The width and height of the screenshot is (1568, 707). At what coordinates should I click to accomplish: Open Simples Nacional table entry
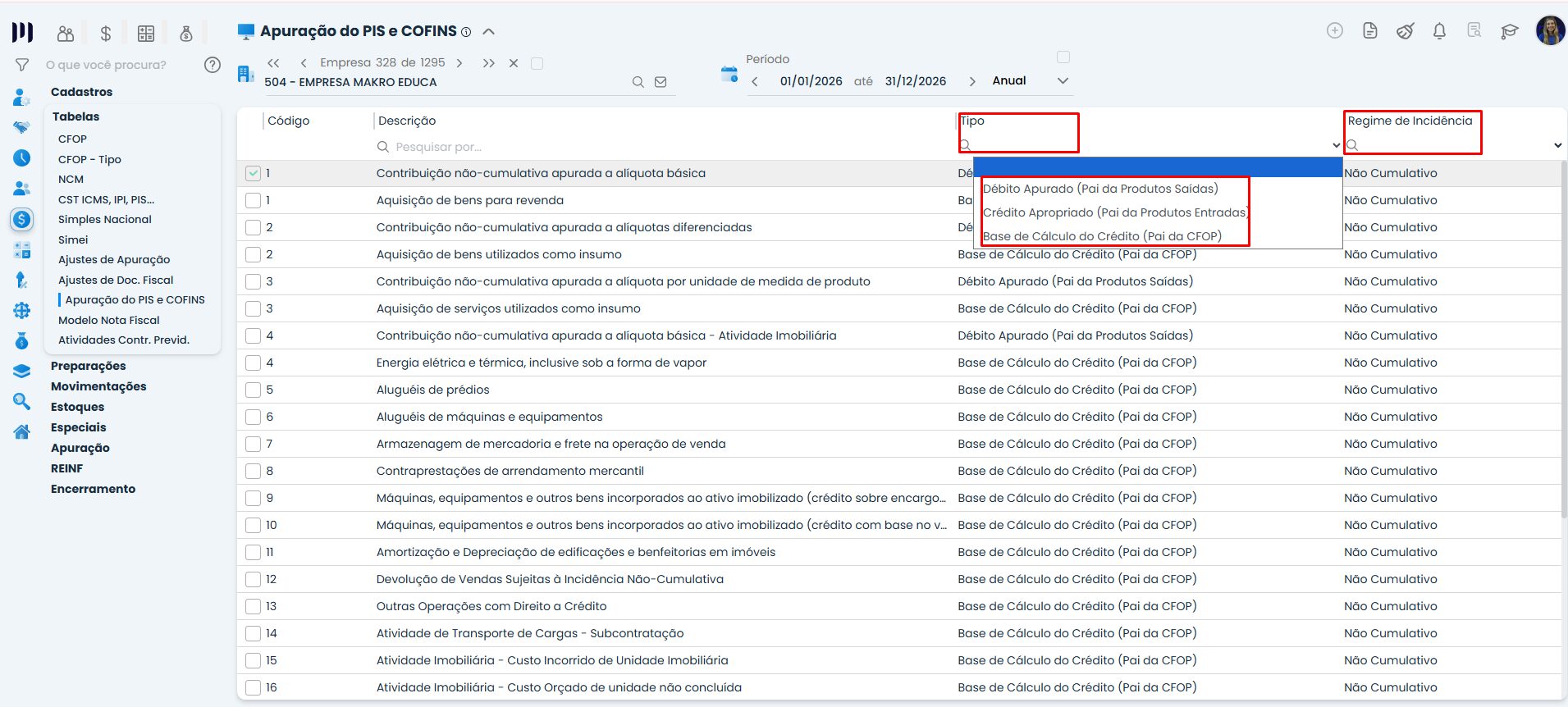105,219
